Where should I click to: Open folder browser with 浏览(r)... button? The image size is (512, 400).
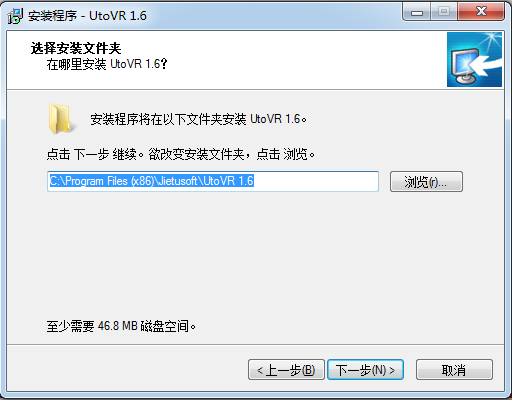[426, 182]
